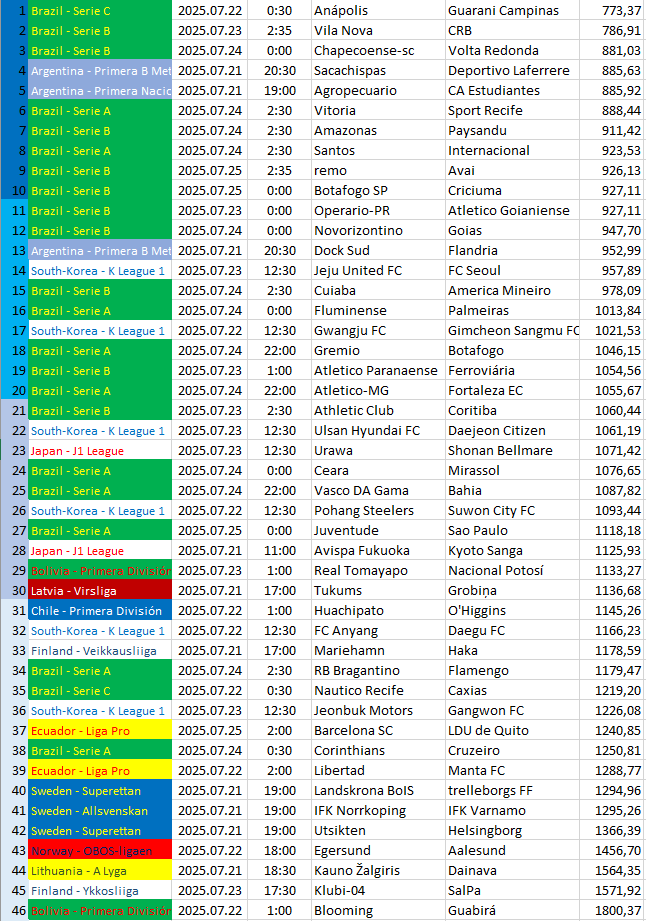This screenshot has width=646, height=921.
Task: Click the America Mineiro cell
Action: pos(512,290)
